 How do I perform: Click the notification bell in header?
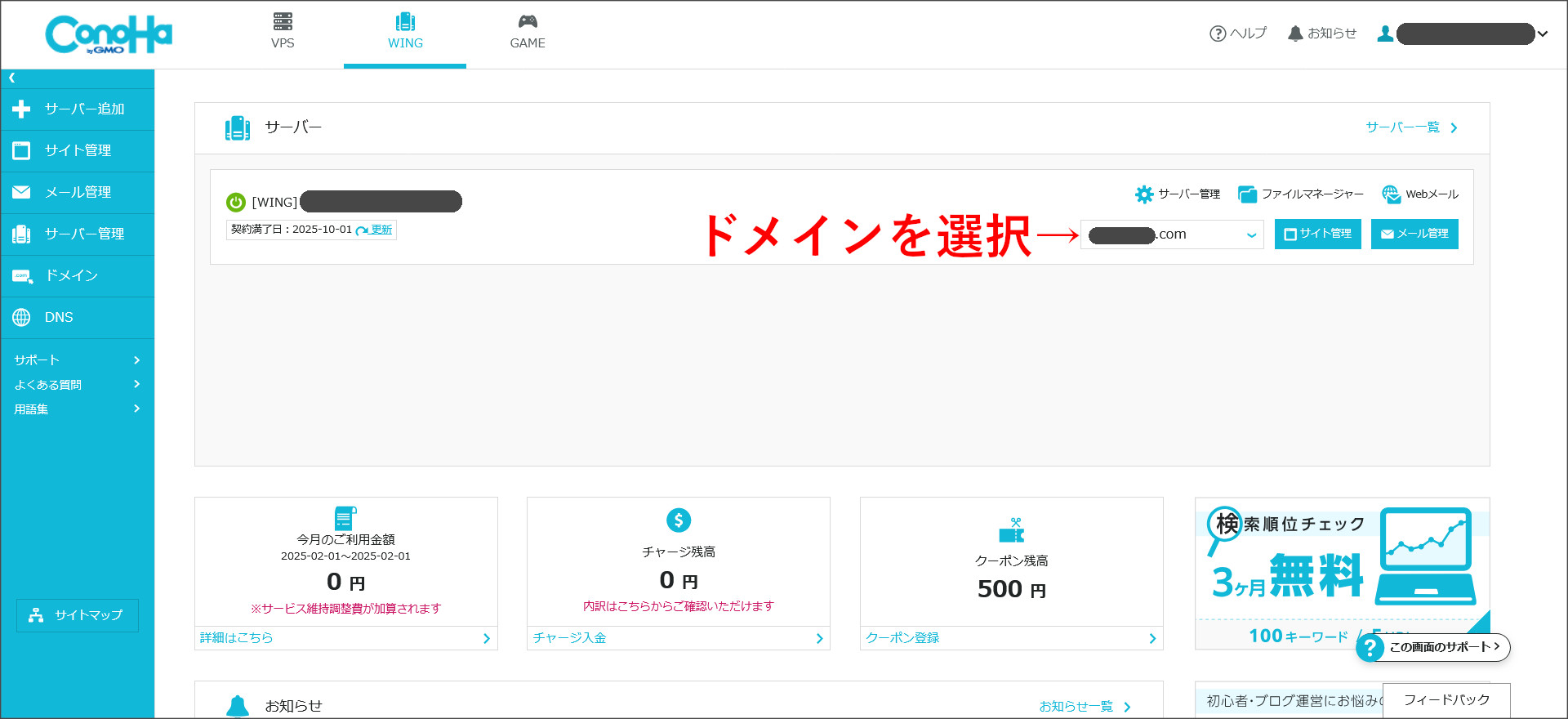point(1295,33)
